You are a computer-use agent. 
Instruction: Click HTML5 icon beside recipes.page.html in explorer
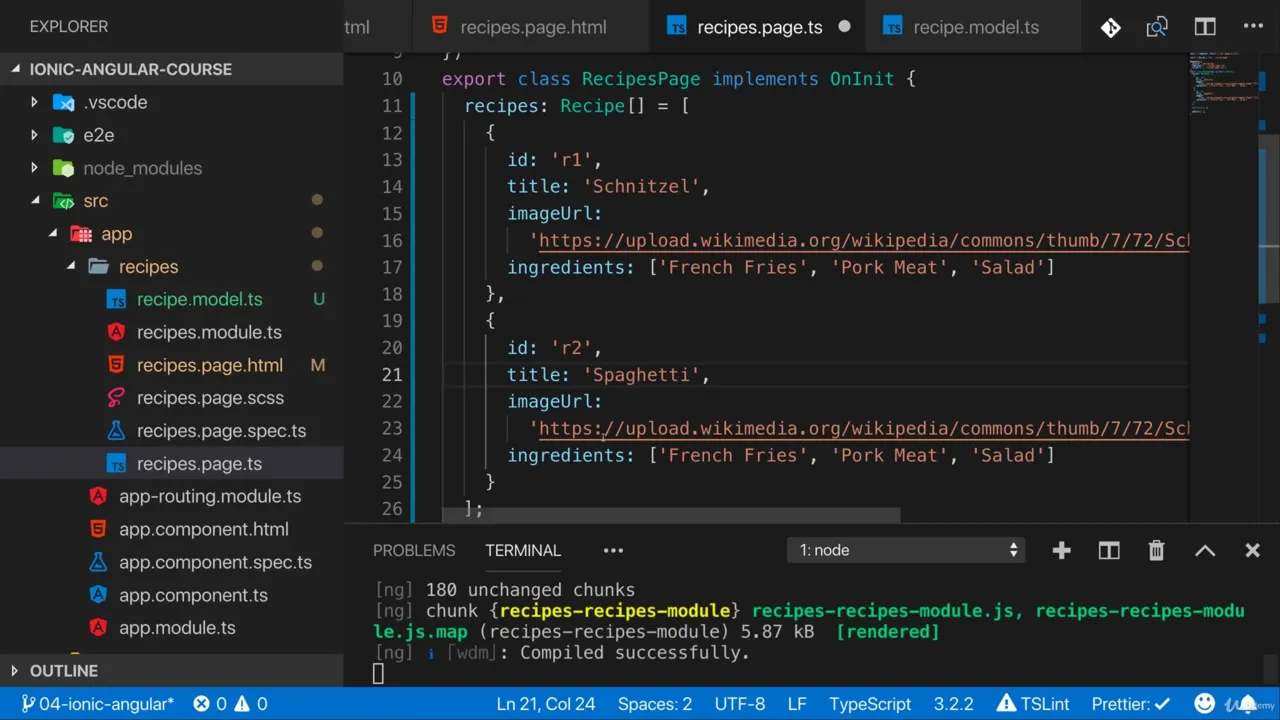(x=117, y=365)
